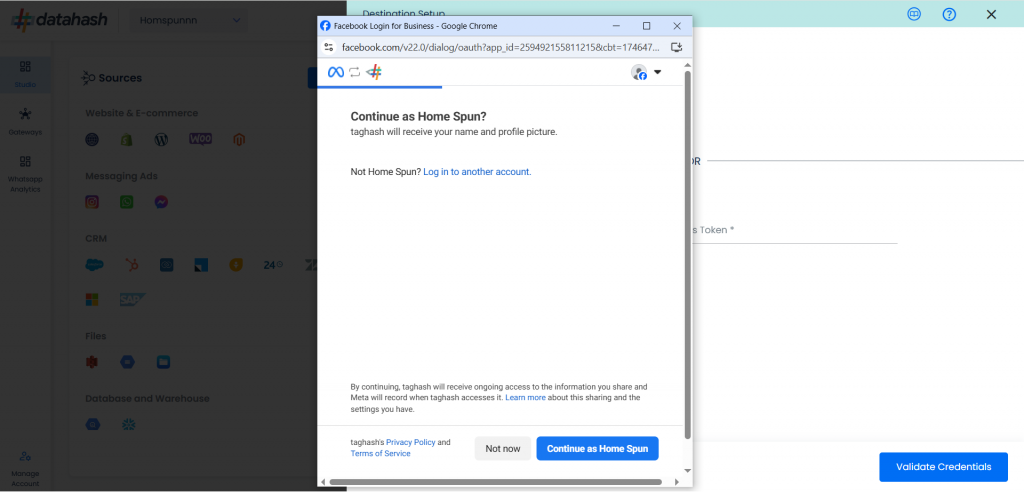Click the Meta logo in the login popup

pyautogui.click(x=336, y=72)
